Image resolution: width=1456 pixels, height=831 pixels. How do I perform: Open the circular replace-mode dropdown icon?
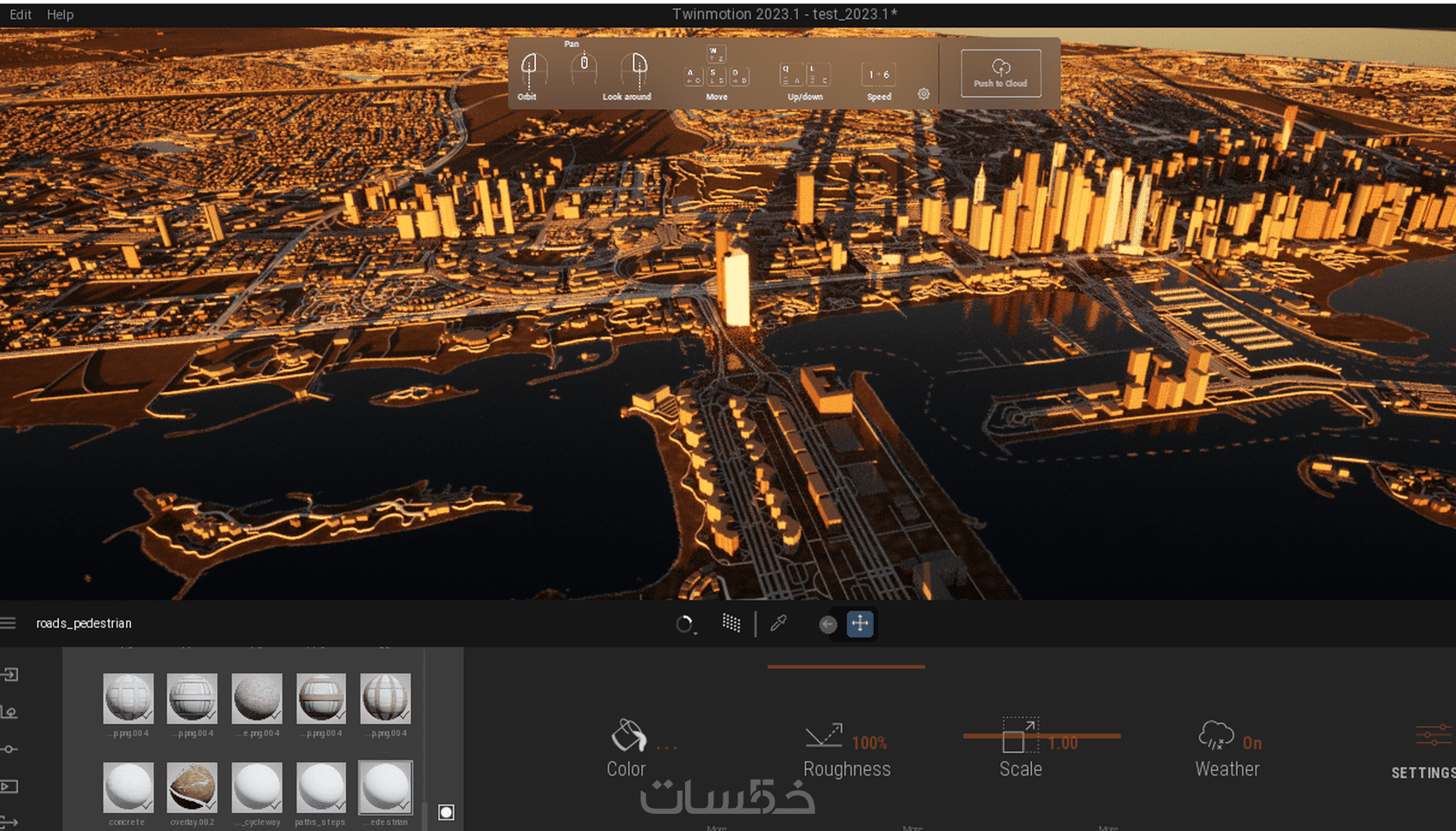[x=685, y=625]
